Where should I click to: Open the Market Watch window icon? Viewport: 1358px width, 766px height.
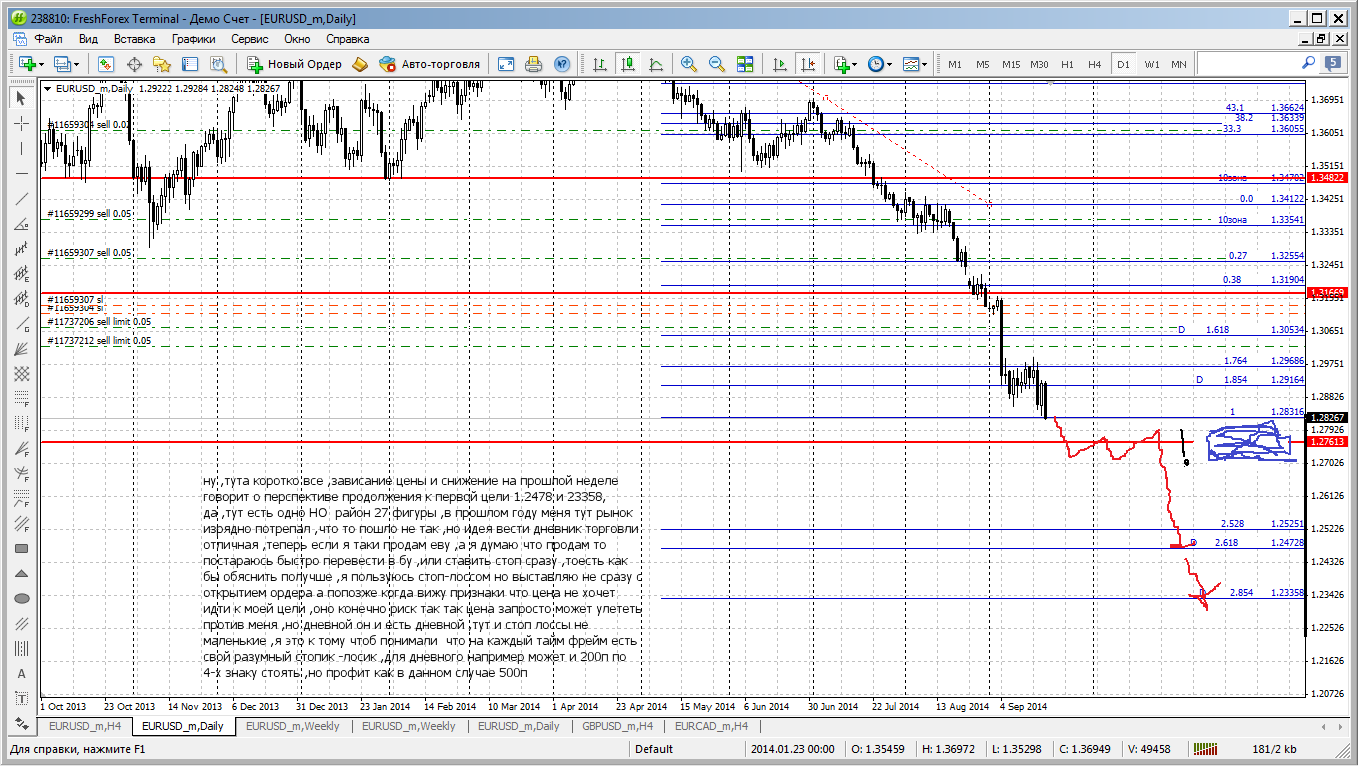[106, 64]
